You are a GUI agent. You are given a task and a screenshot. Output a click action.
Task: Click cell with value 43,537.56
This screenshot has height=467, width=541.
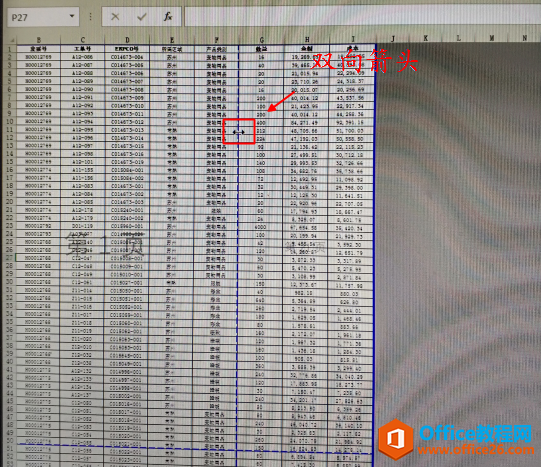click(351, 98)
